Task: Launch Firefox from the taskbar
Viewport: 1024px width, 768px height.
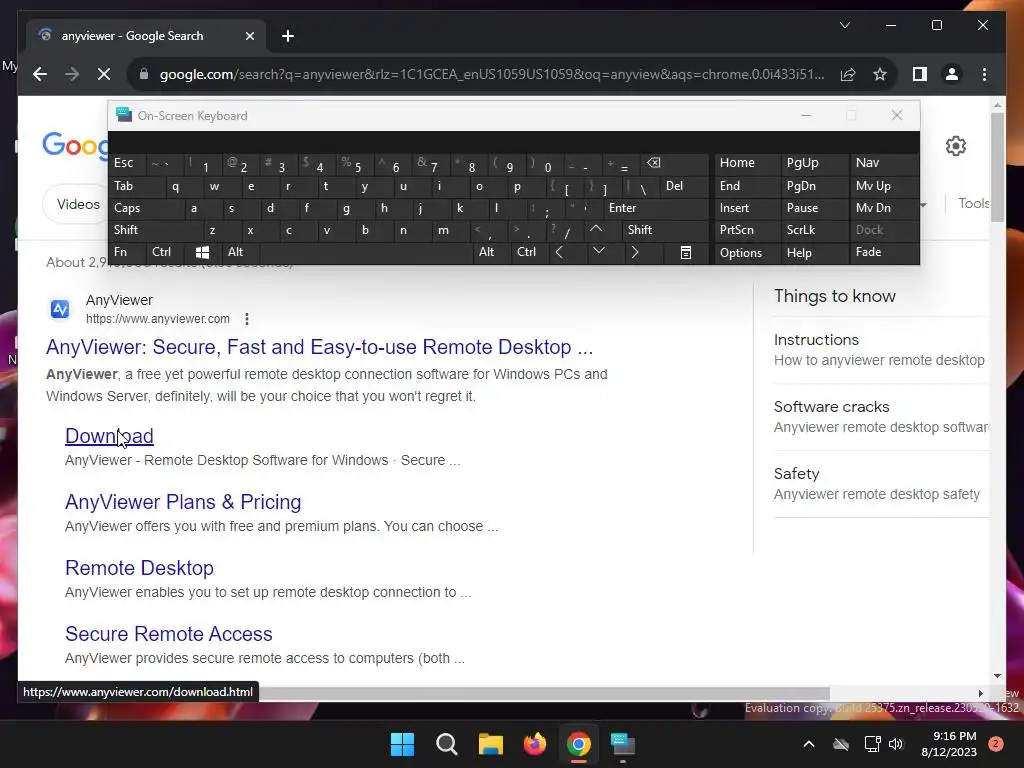Action: pyautogui.click(x=535, y=744)
